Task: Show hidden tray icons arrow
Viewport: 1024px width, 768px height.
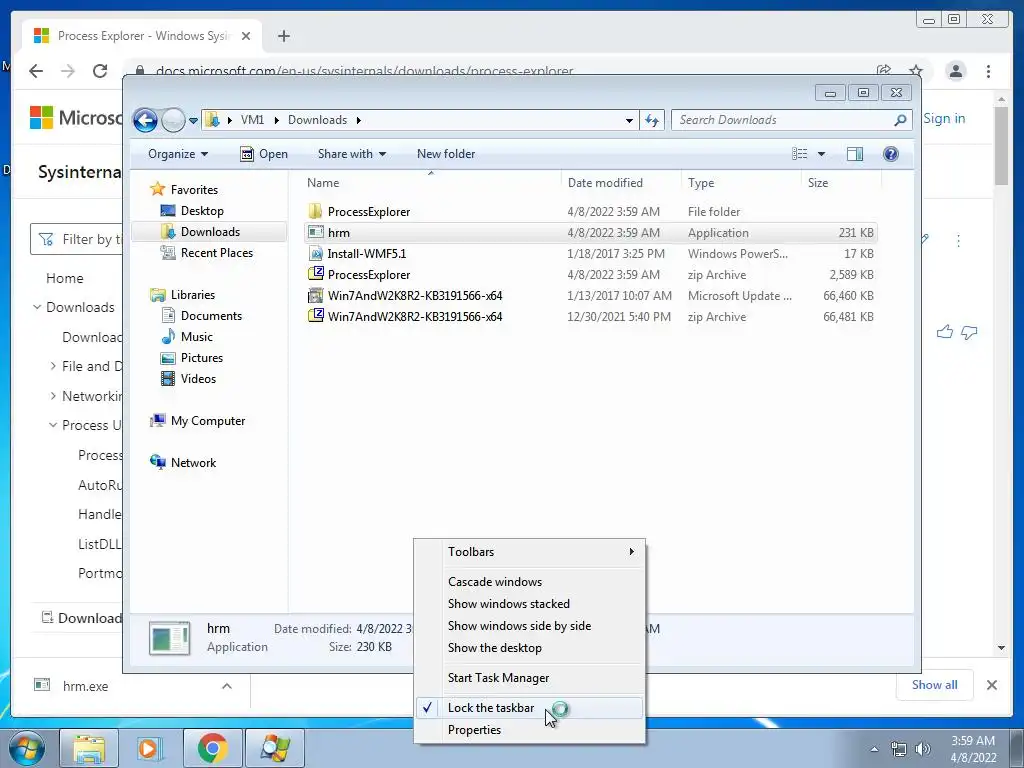Action: click(874, 749)
